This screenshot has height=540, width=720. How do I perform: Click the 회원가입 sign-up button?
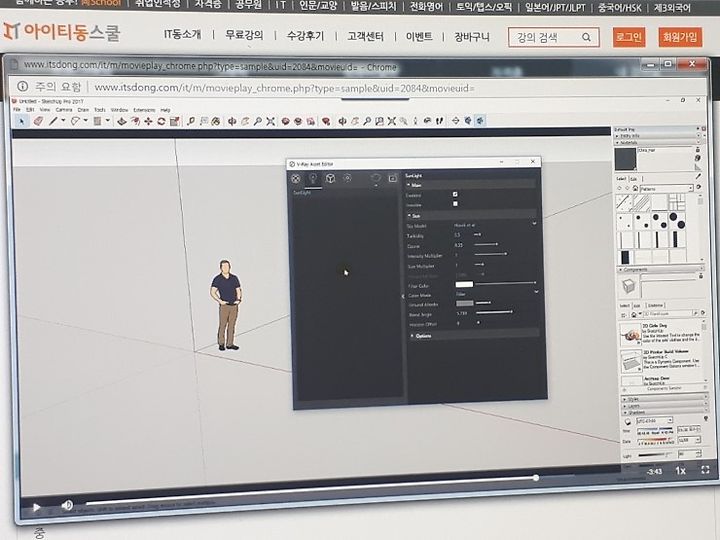(680, 37)
